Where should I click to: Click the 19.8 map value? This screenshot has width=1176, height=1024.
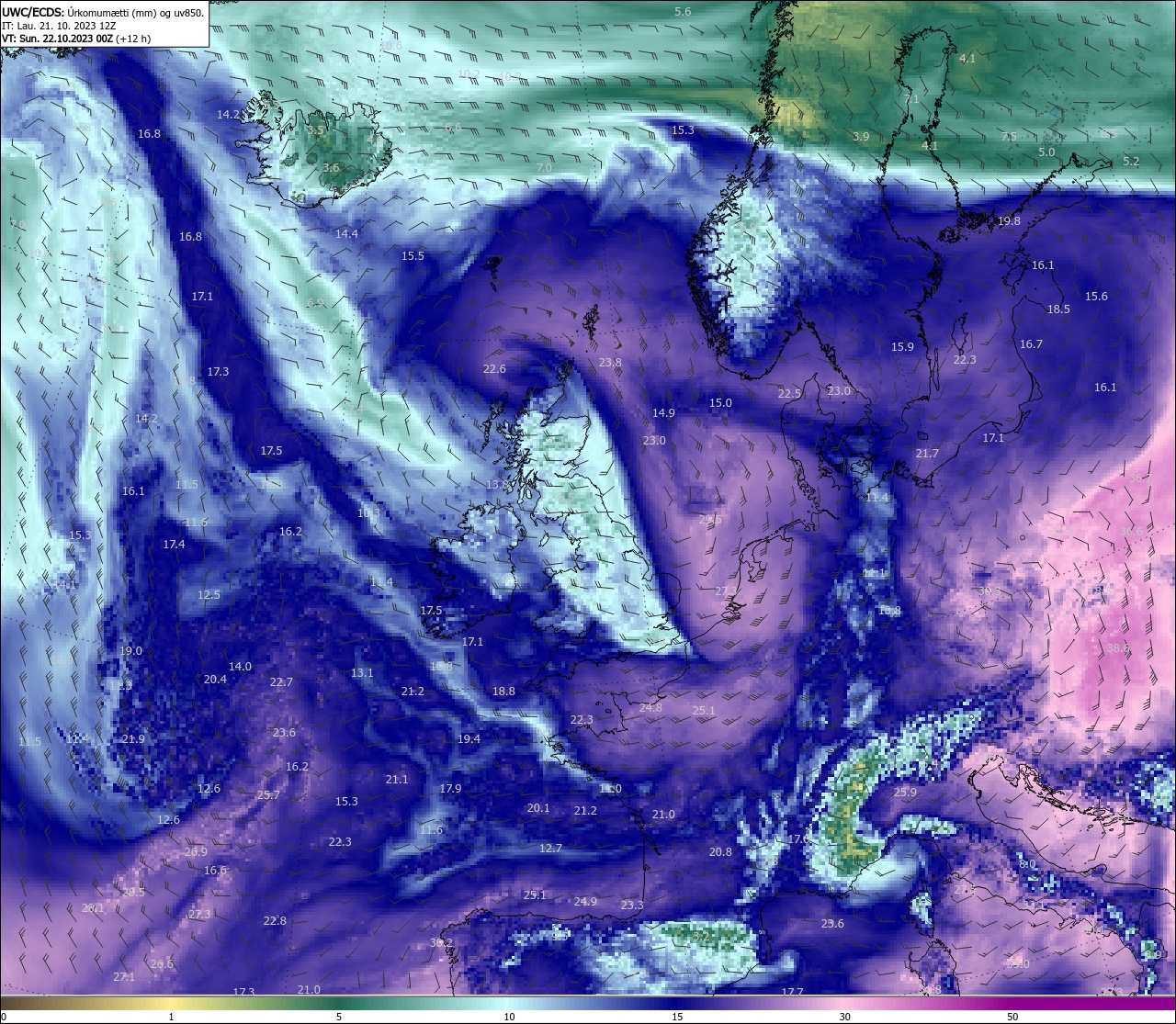pyautogui.click(x=1009, y=221)
